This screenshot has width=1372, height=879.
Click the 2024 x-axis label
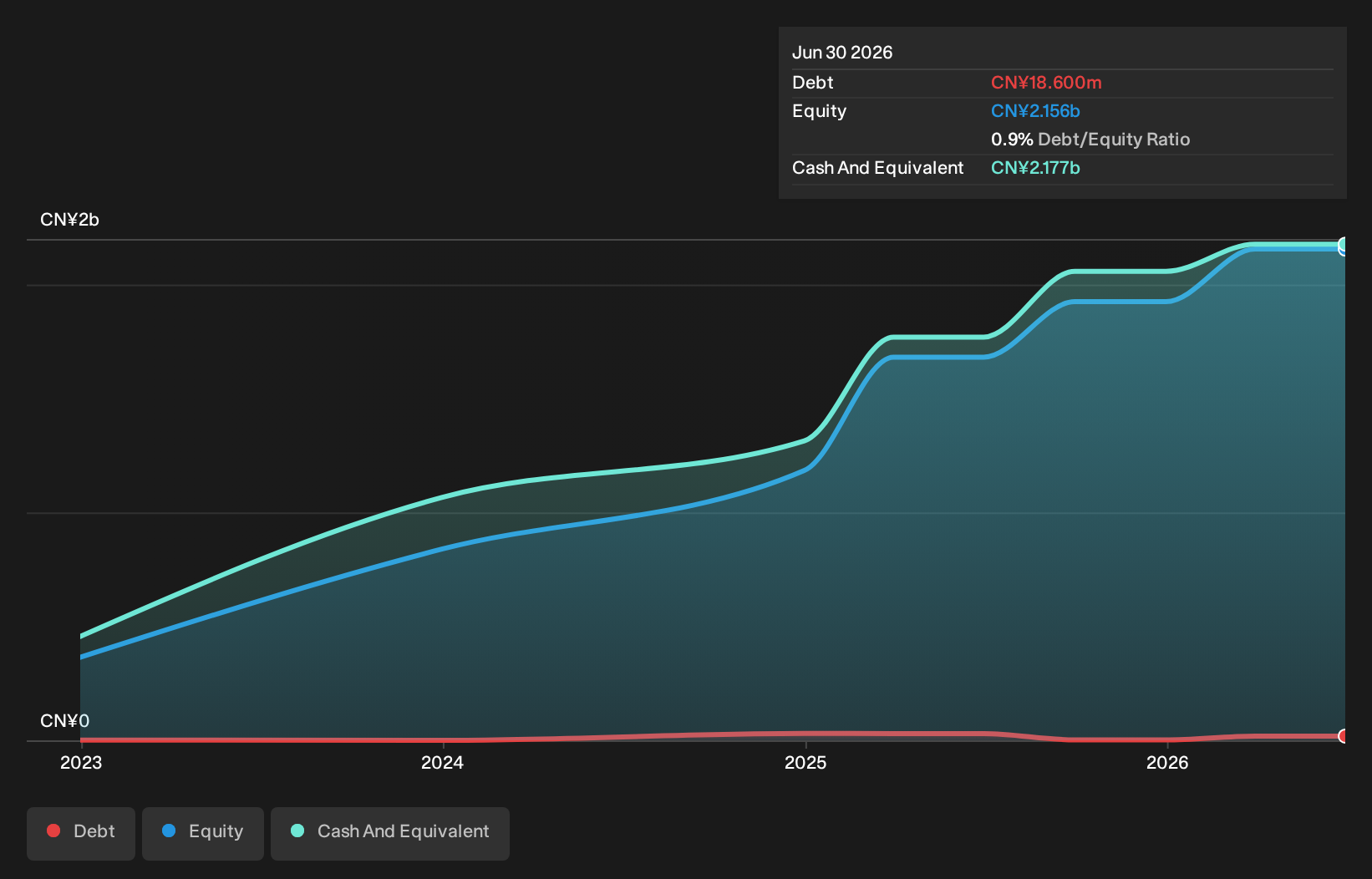tap(442, 762)
